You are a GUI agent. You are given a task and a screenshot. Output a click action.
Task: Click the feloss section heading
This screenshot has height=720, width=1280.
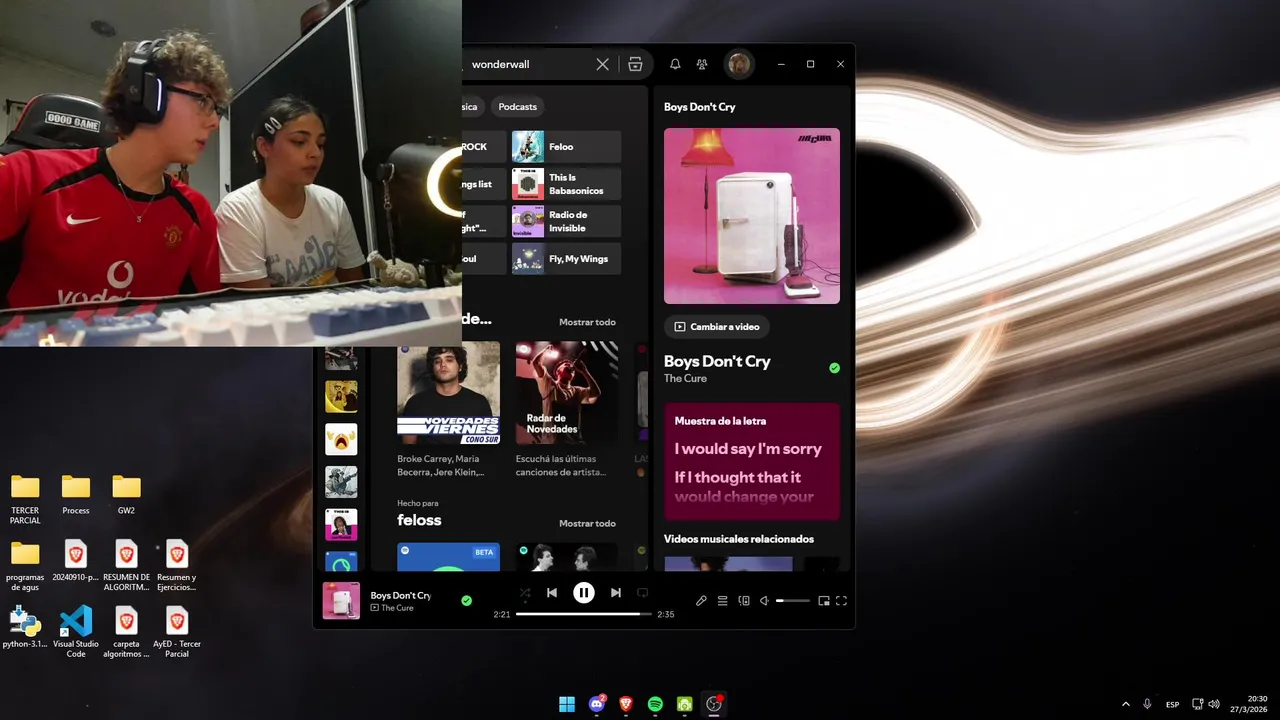click(x=419, y=520)
